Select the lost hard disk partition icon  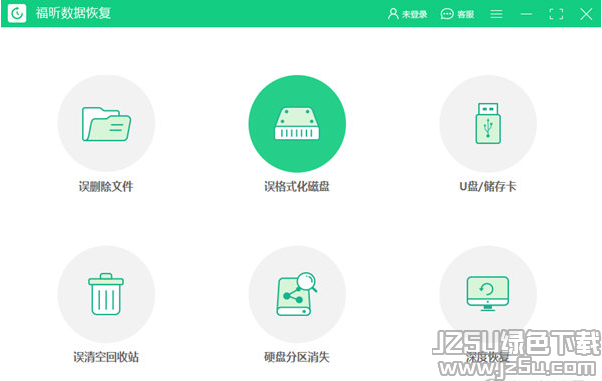(297, 294)
